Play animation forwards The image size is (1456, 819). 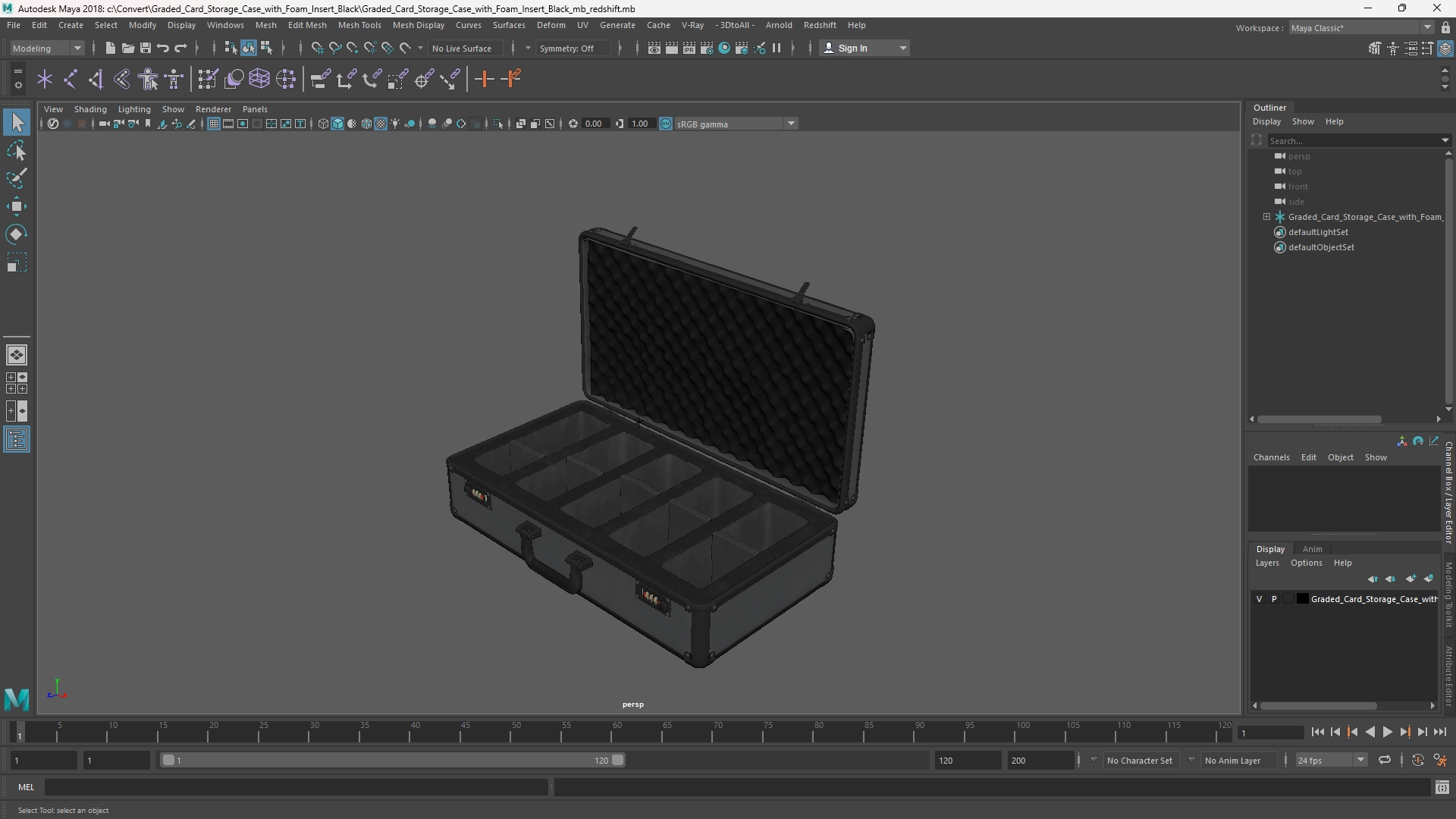(1387, 733)
